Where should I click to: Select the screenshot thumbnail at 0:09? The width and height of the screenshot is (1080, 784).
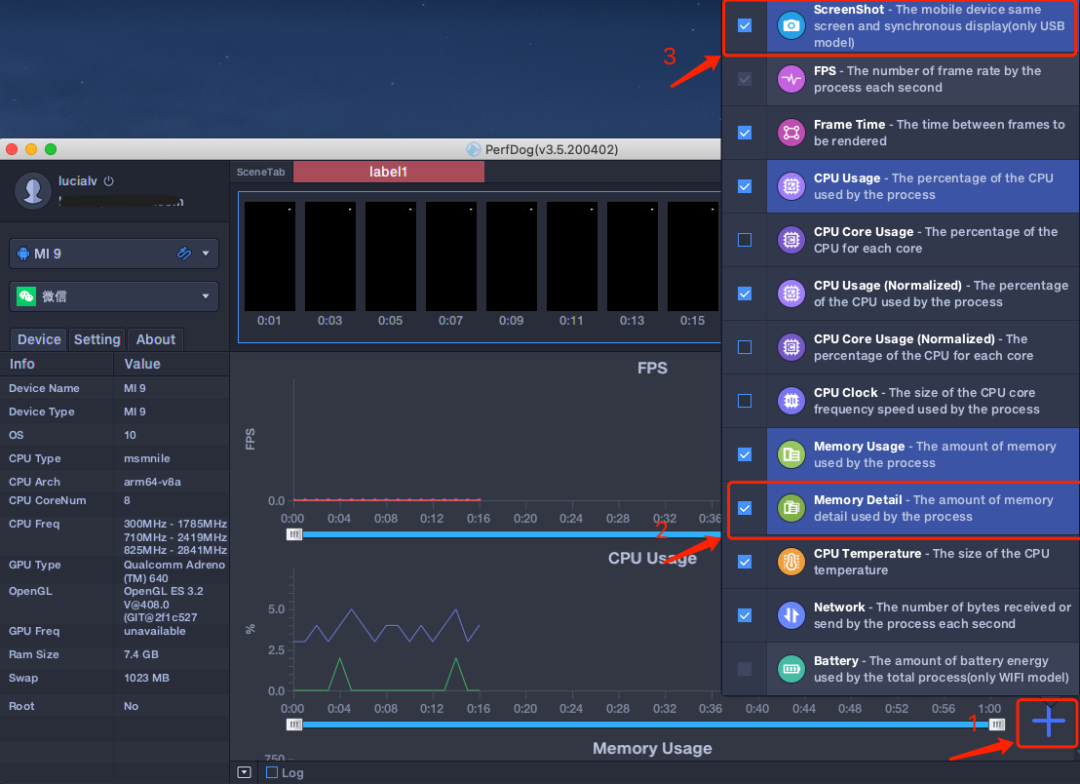pos(511,257)
